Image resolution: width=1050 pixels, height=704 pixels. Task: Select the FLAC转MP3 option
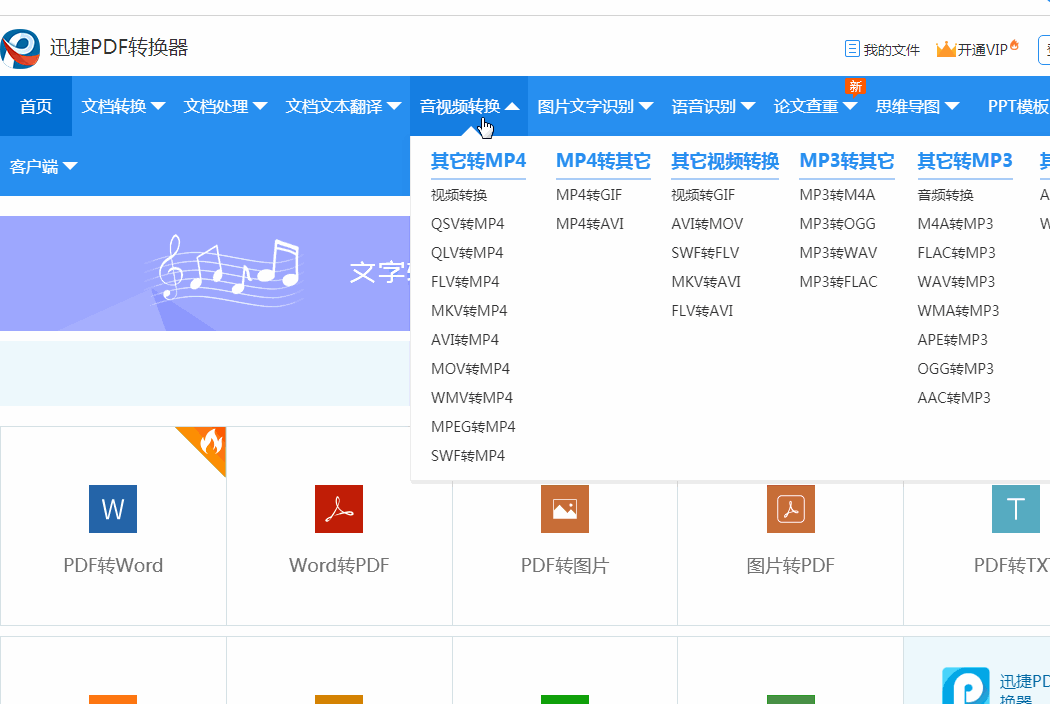coord(956,252)
